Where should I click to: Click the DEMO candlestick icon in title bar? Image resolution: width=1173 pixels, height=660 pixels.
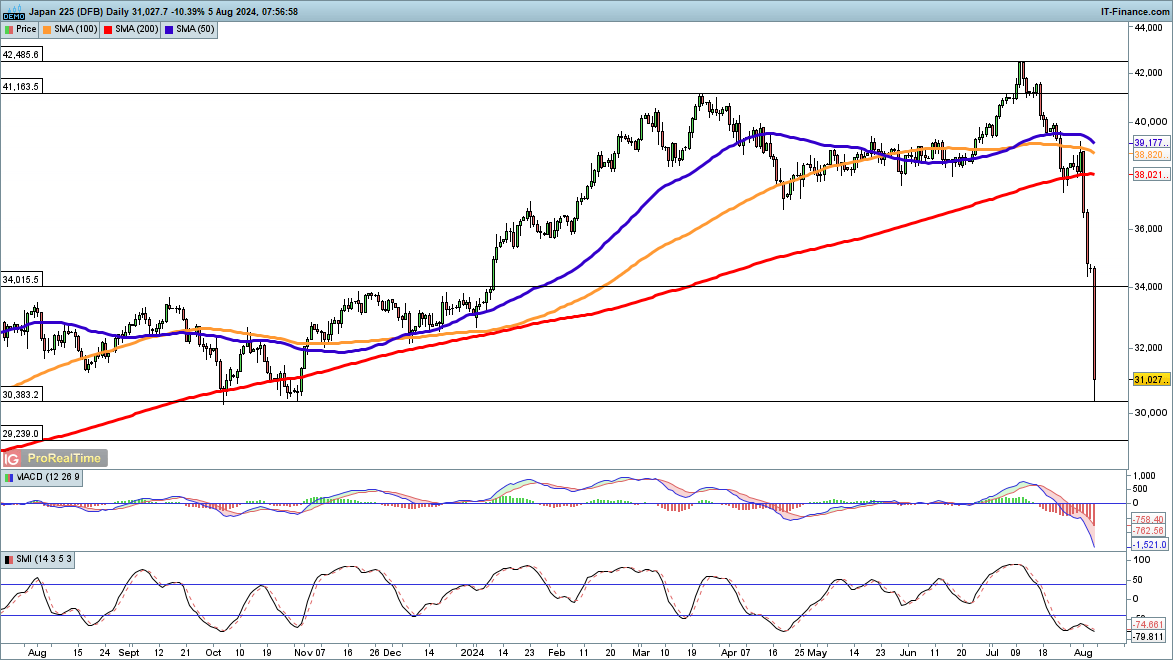pos(13,12)
